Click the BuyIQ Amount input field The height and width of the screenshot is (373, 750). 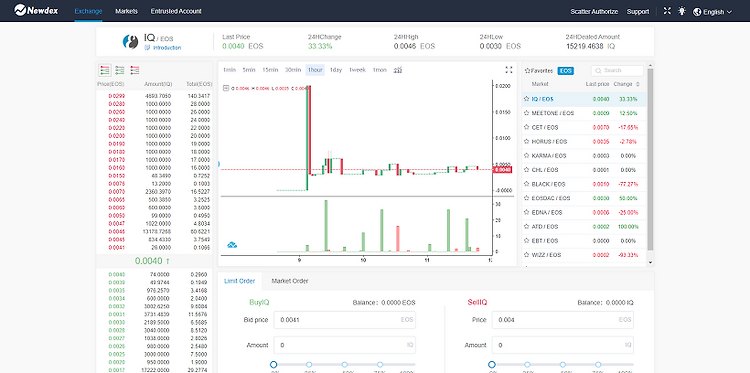tap(344, 345)
